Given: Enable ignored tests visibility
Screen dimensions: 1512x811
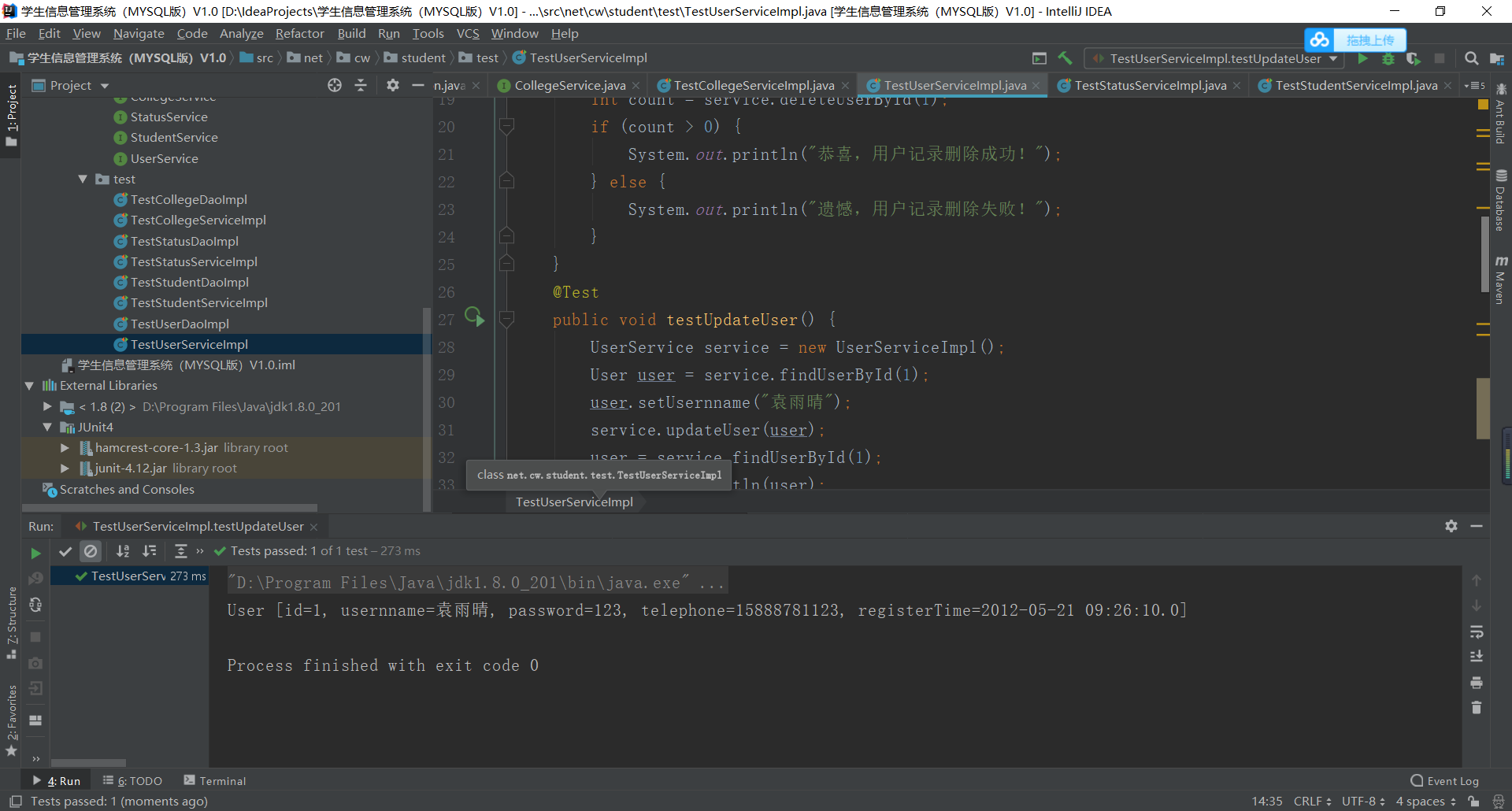Looking at the screenshot, I should click(91, 551).
